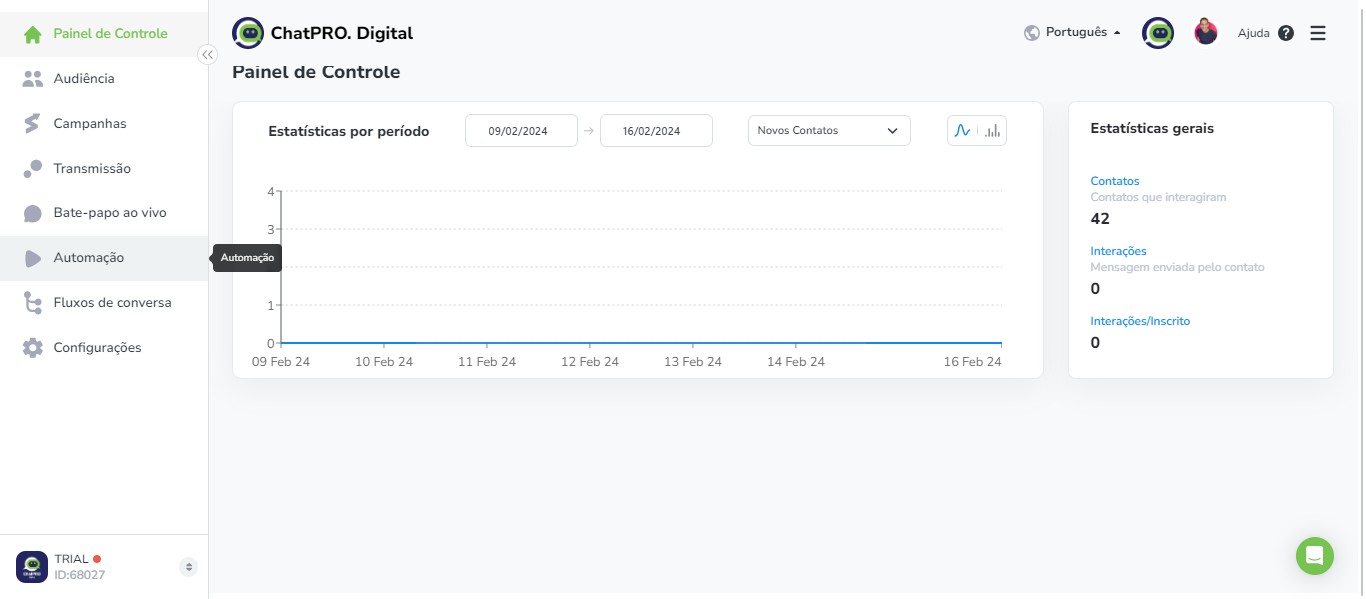Open the Português language dropdown
Screen dimensions: 1366x599
(1083, 33)
